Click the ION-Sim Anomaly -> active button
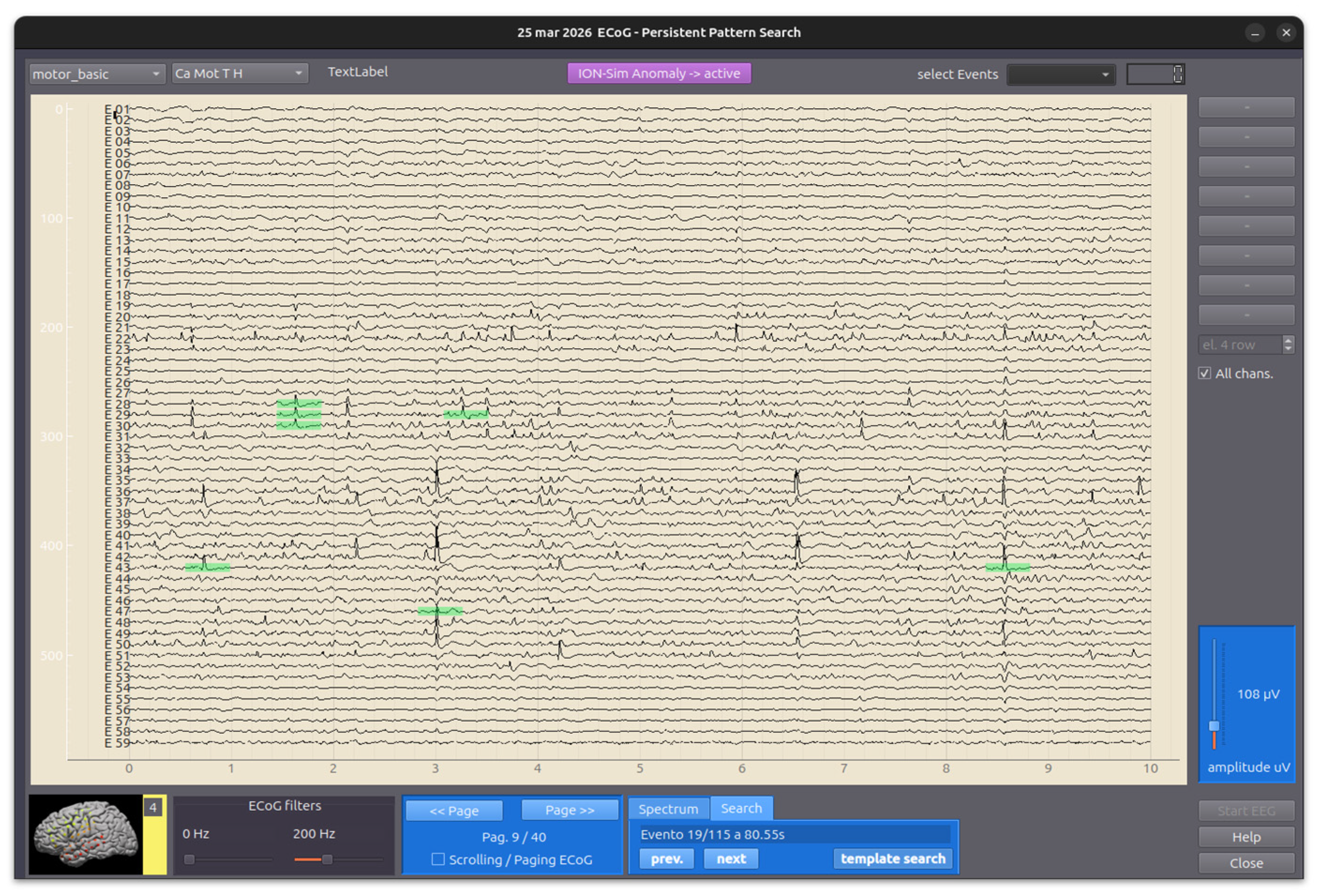This screenshot has height=896, width=1320. coord(659,73)
